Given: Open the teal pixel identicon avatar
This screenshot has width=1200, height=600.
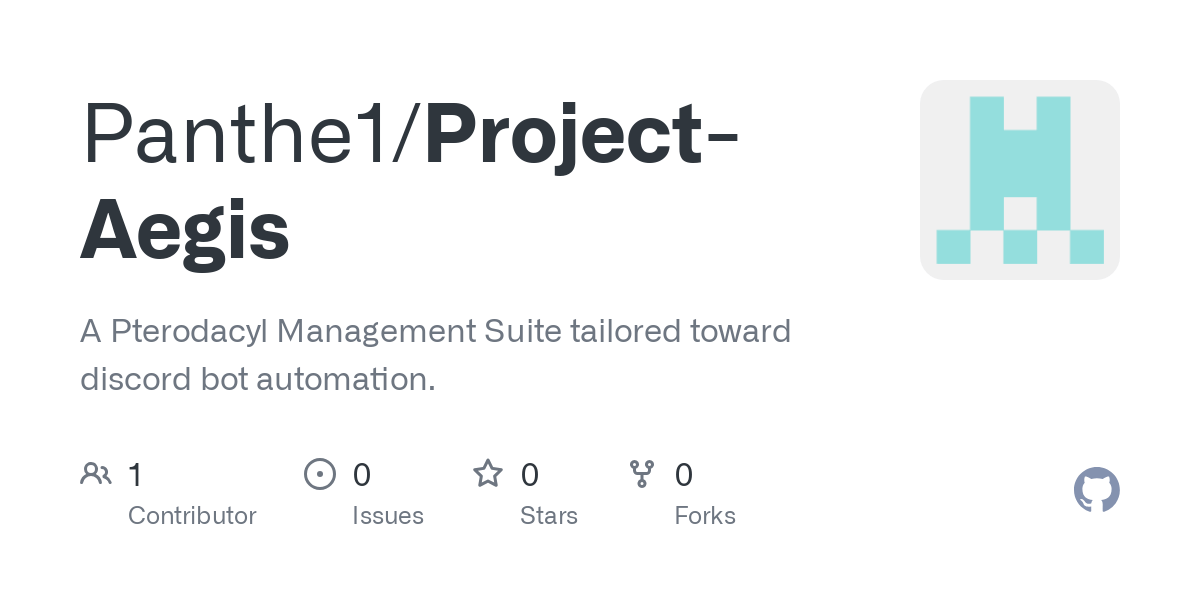Looking at the screenshot, I should (x=1020, y=180).
